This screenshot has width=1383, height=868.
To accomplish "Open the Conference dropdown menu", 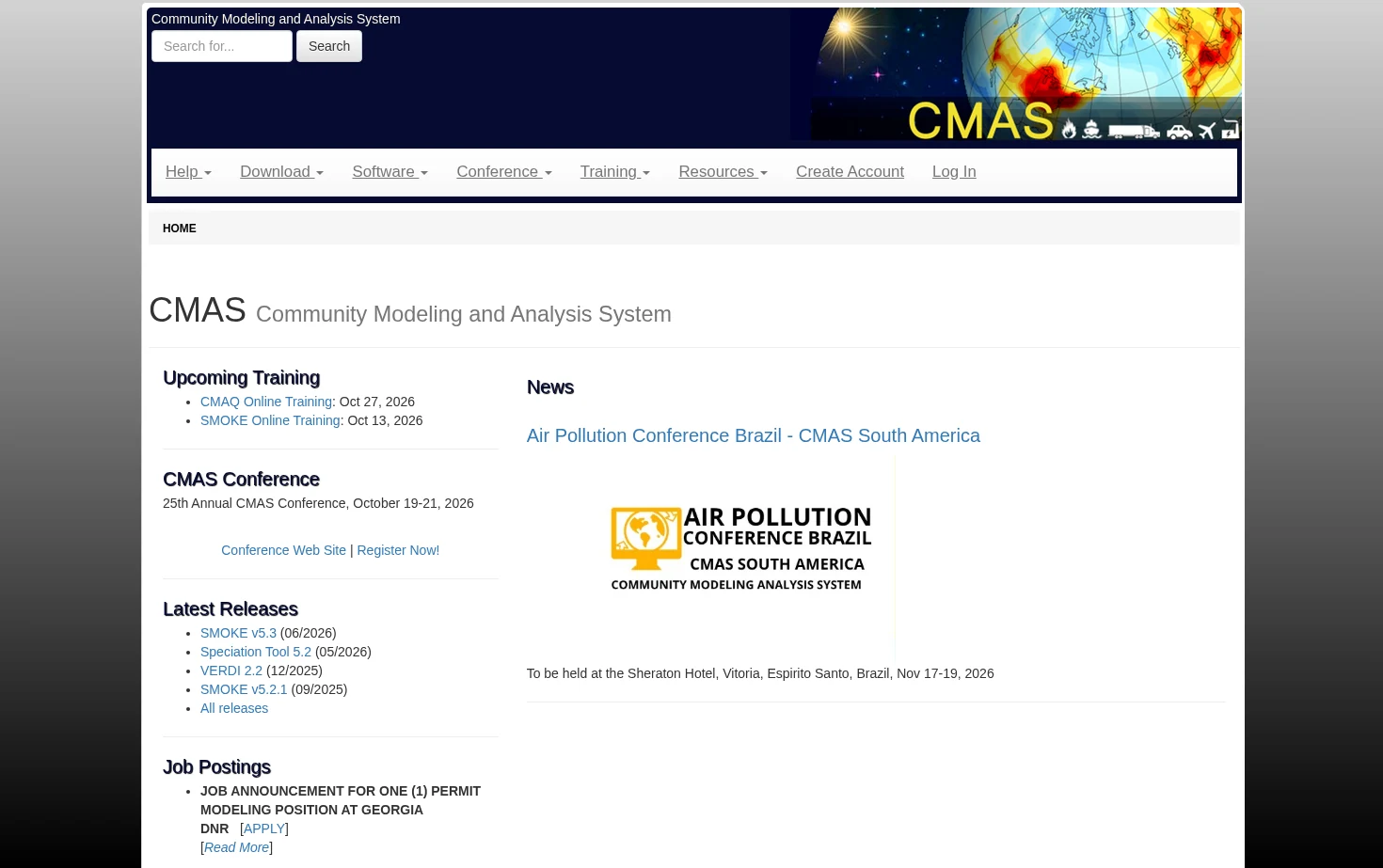I will (503, 172).
